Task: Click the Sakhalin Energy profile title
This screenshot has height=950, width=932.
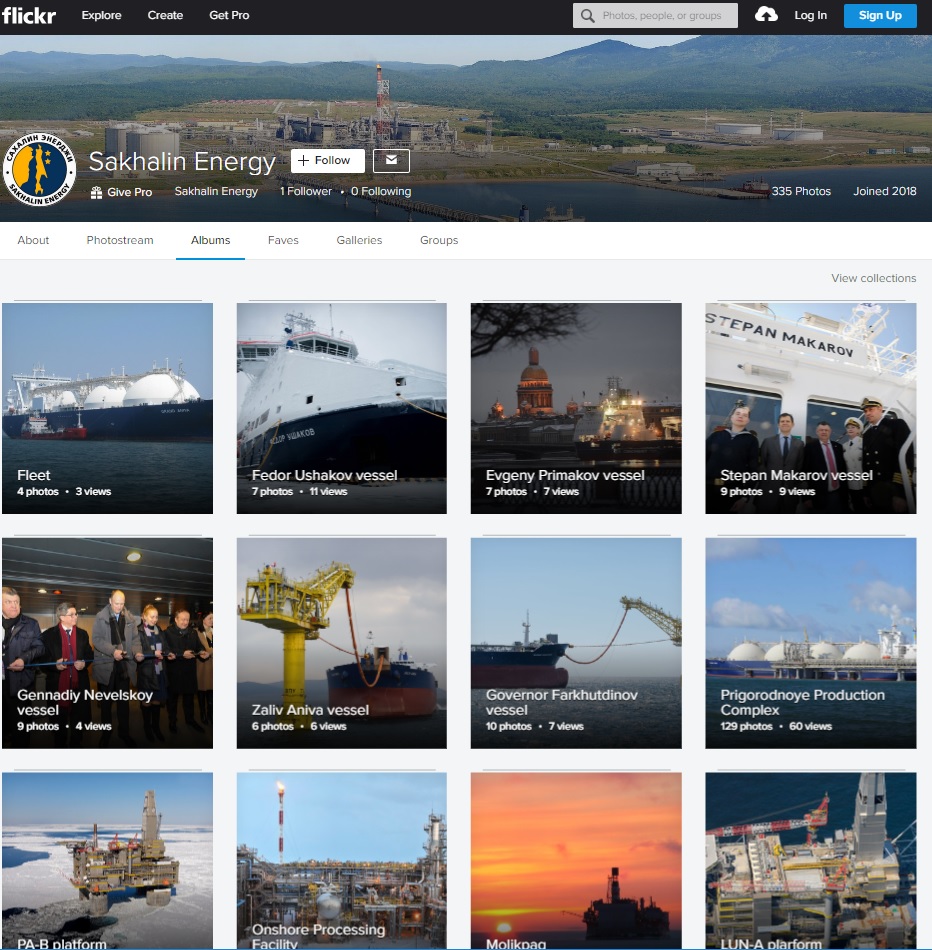Action: (x=182, y=161)
